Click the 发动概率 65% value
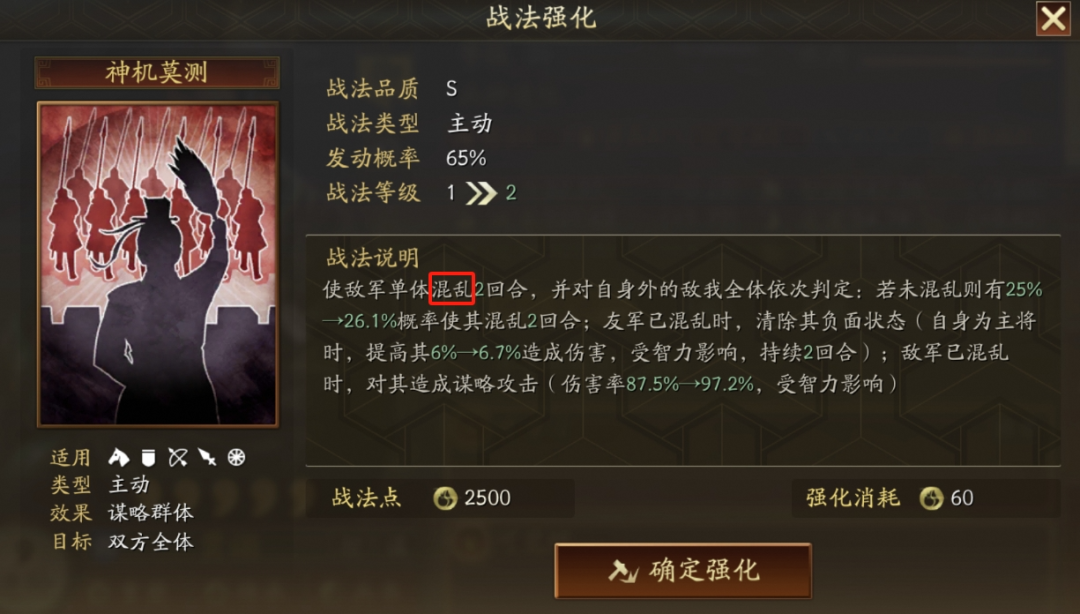Image resolution: width=1080 pixels, height=614 pixels. pos(466,158)
